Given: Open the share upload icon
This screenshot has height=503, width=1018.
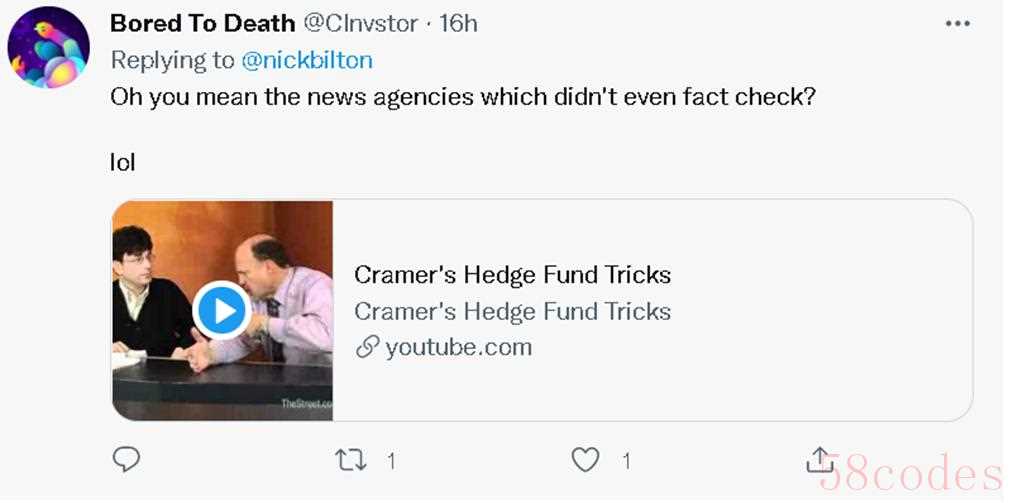Looking at the screenshot, I should click(x=819, y=460).
